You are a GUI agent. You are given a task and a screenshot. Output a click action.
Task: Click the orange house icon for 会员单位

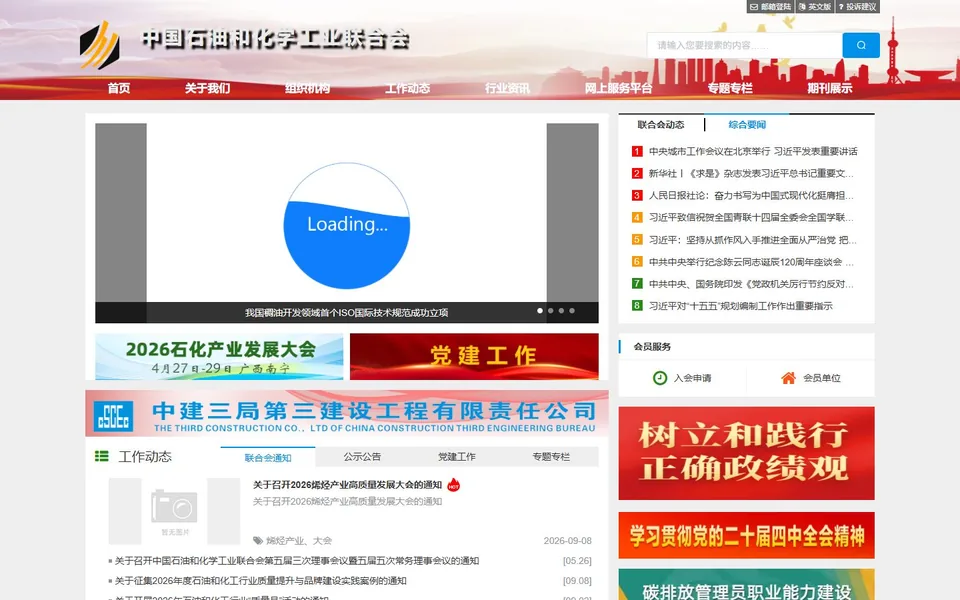click(789, 378)
